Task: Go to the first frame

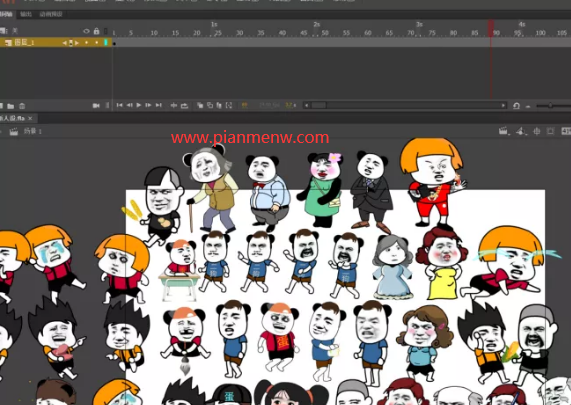Action: coord(119,105)
